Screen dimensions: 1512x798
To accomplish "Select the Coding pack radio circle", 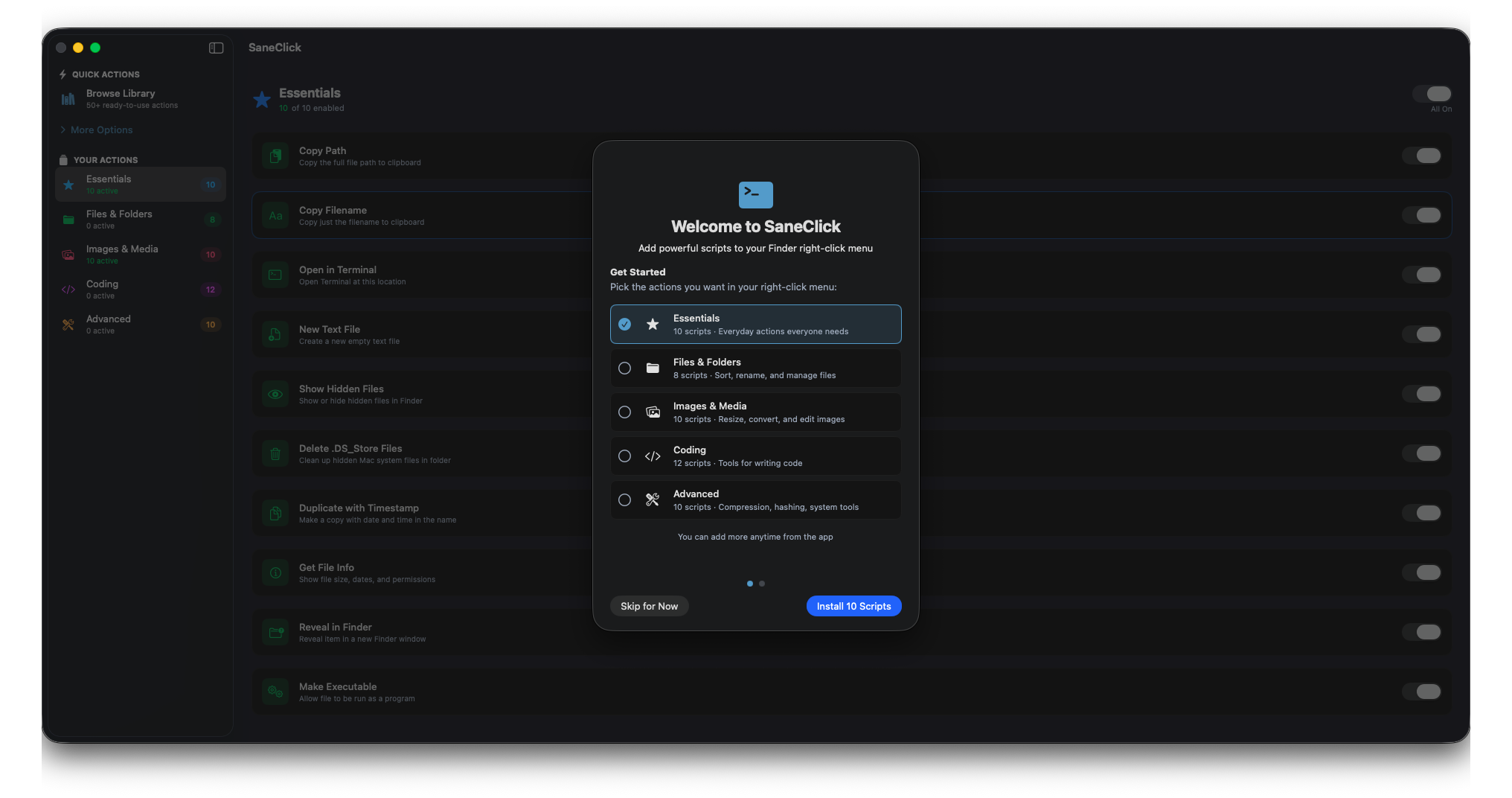I will coord(625,456).
